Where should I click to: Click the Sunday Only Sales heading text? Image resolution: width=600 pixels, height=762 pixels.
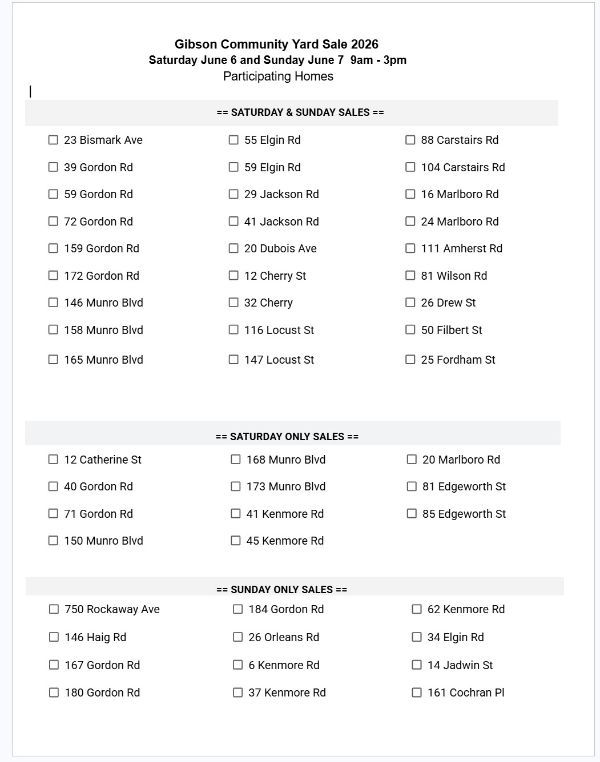282,589
